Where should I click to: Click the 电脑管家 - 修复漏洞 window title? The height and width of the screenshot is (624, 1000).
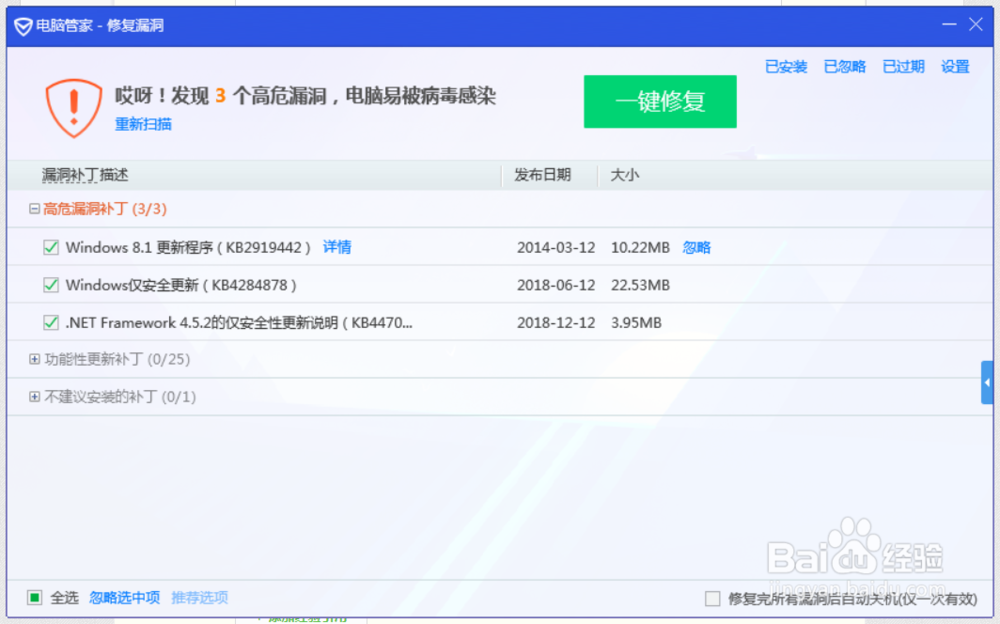100,26
